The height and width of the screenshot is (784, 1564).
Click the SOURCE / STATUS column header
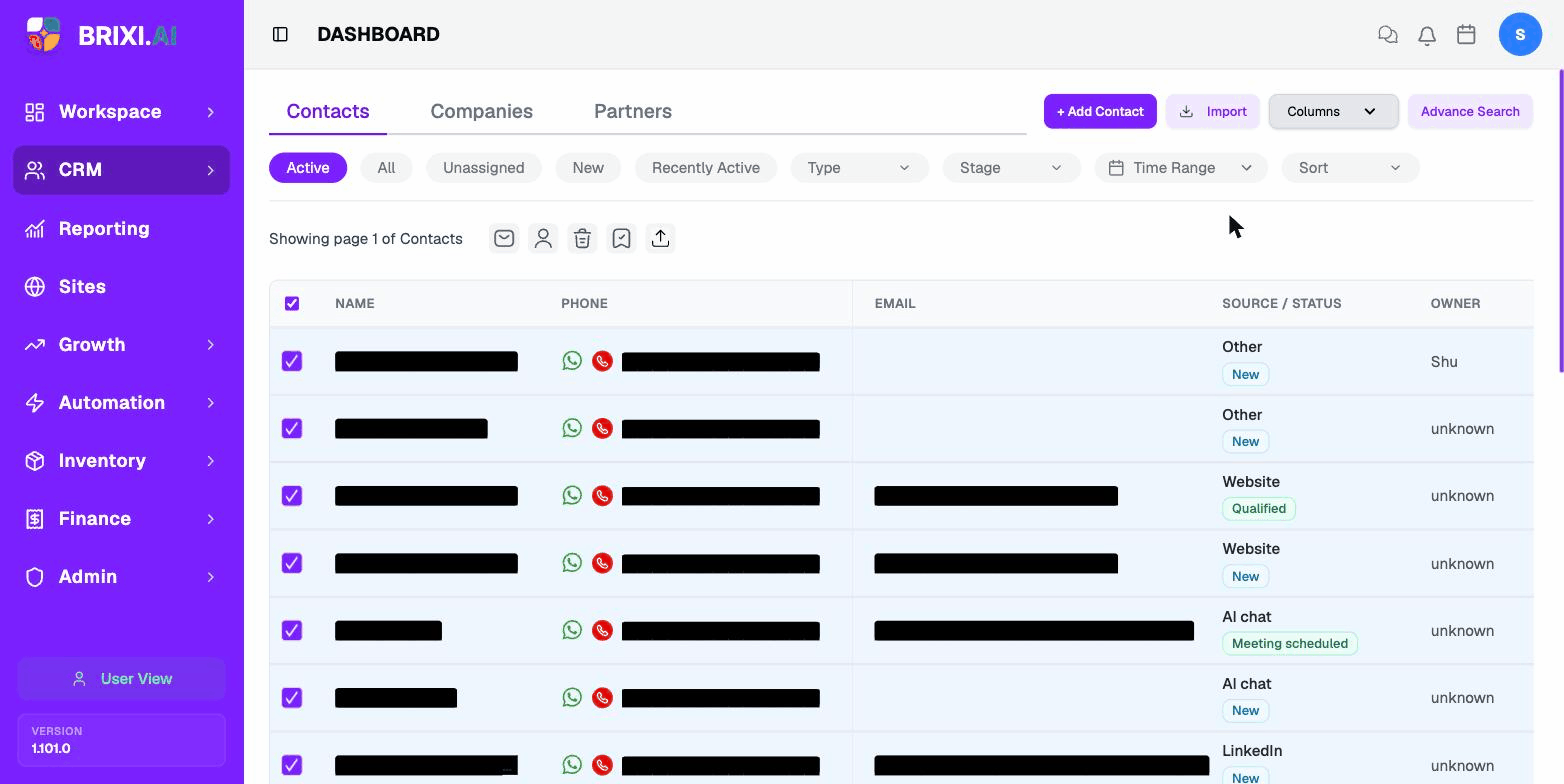point(1282,303)
